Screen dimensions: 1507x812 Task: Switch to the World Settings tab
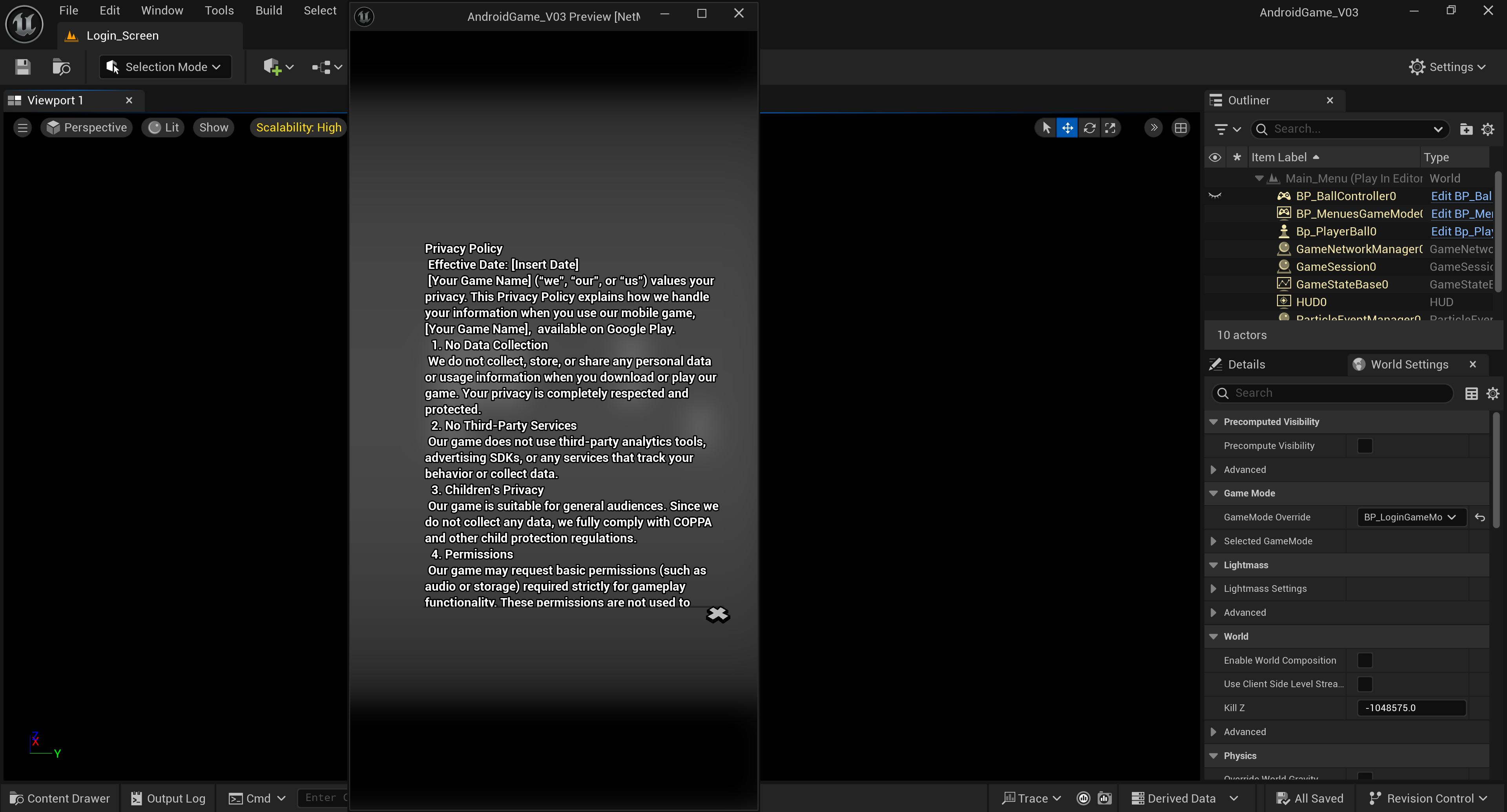1409,364
